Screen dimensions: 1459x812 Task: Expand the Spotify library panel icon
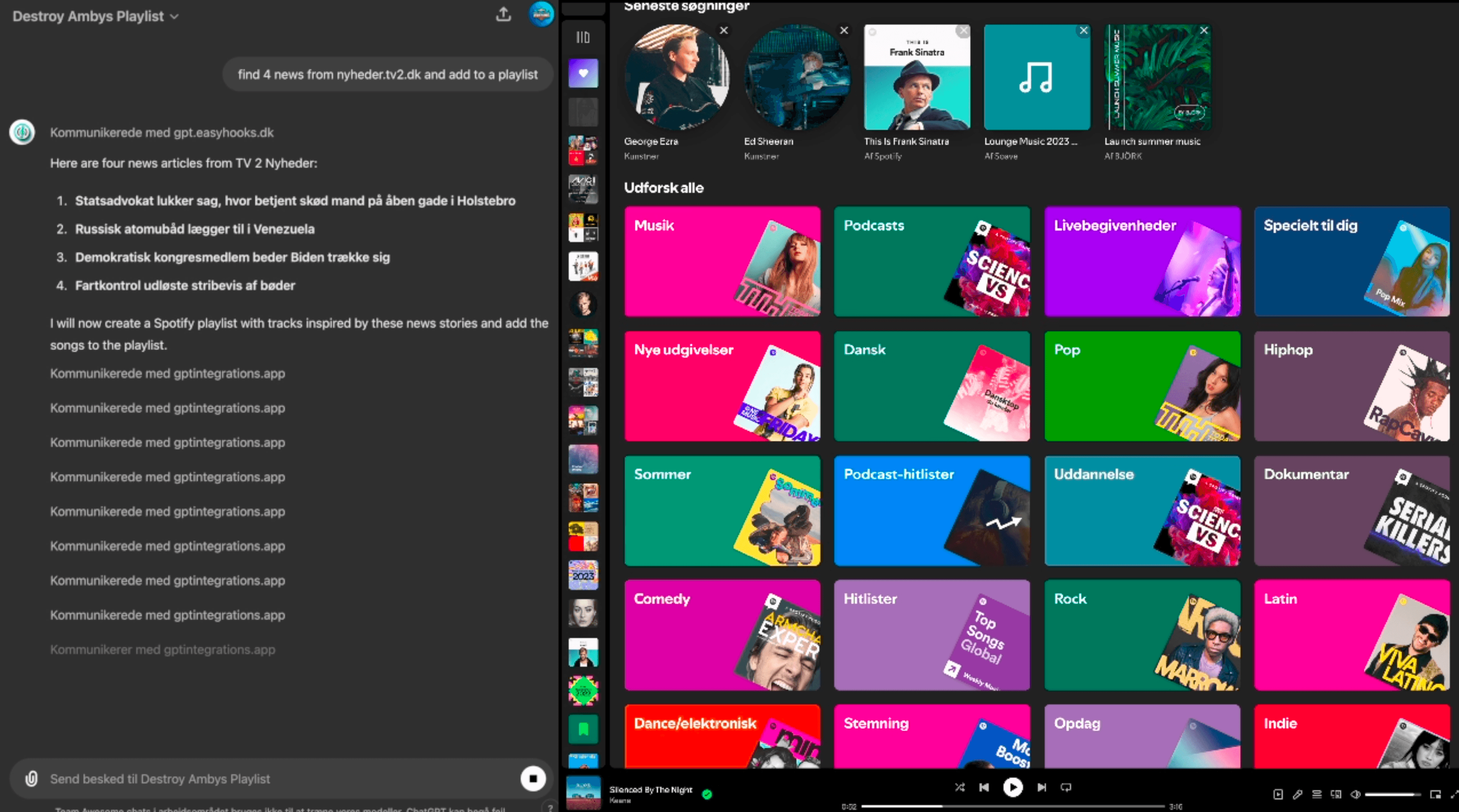tap(583, 37)
